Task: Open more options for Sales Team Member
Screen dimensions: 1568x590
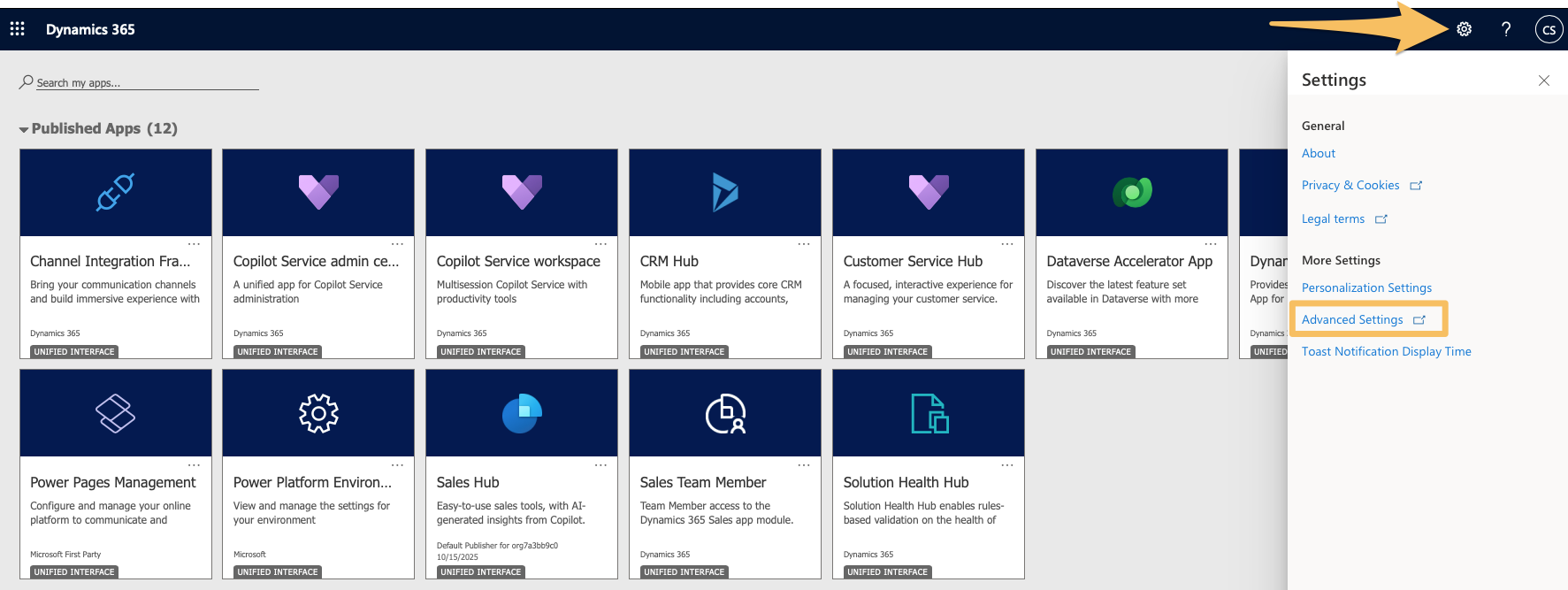Action: pyautogui.click(x=804, y=465)
